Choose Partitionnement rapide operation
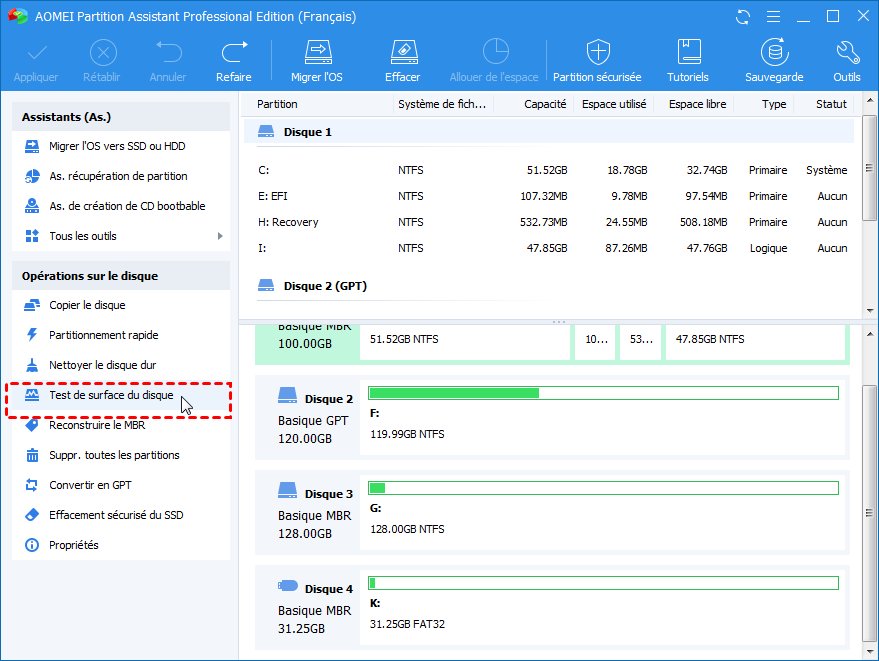 tap(121, 335)
